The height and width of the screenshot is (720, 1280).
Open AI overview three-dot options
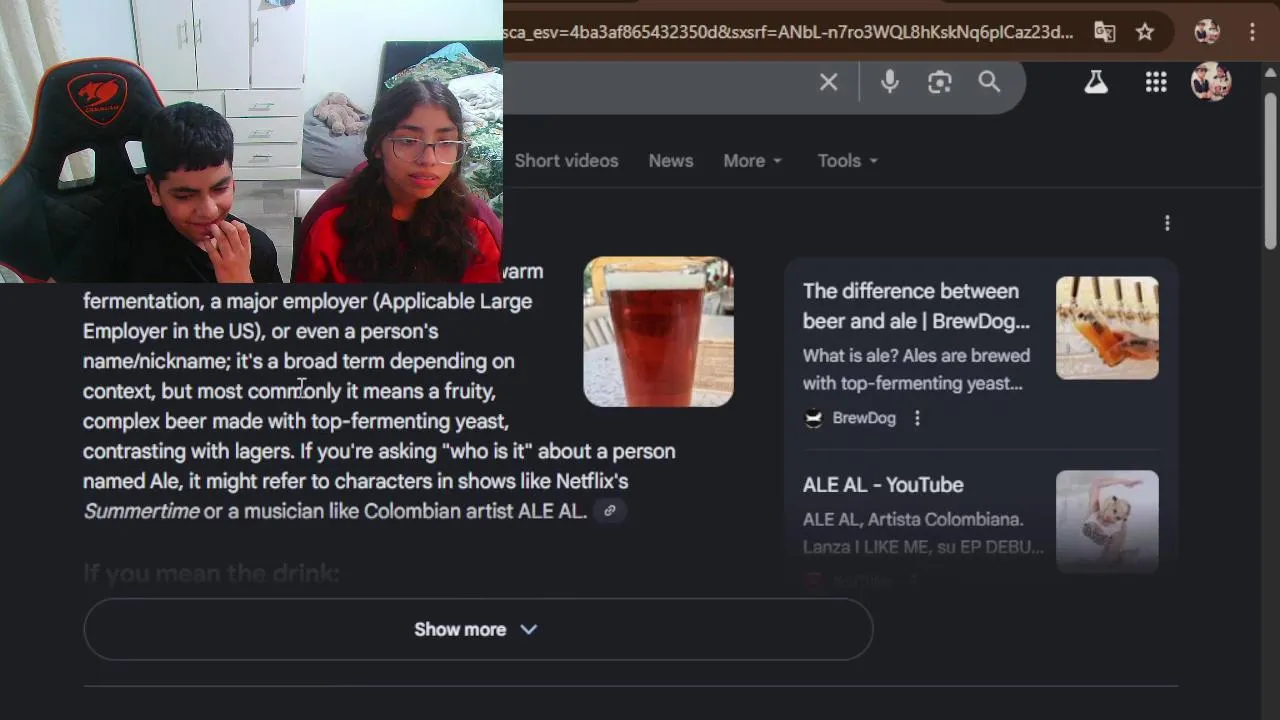pos(1167,223)
